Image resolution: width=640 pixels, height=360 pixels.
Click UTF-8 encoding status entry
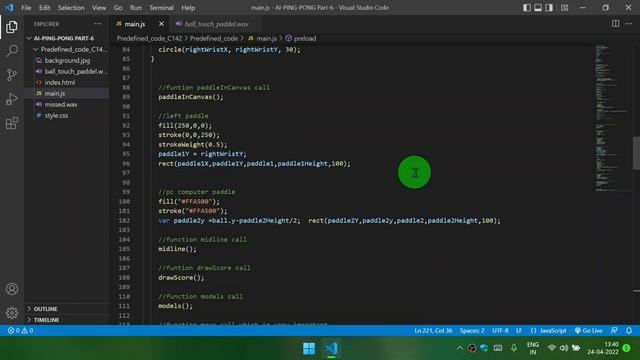[500, 331]
